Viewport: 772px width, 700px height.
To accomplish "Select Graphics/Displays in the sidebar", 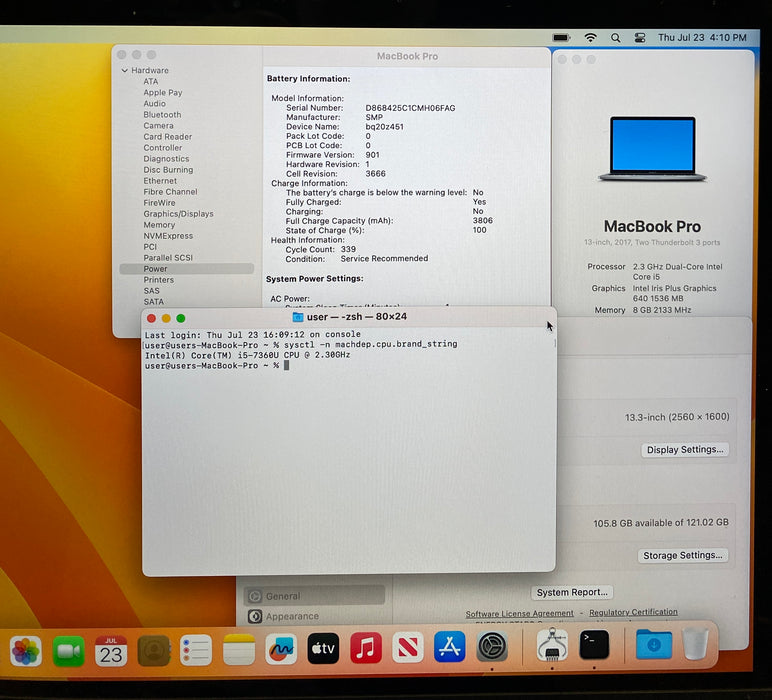I will 178,214.
